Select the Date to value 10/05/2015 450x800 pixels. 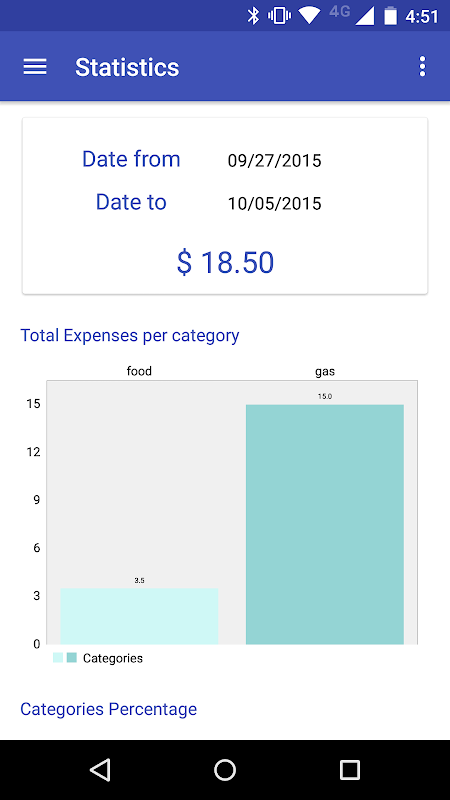pyautogui.click(x=274, y=204)
